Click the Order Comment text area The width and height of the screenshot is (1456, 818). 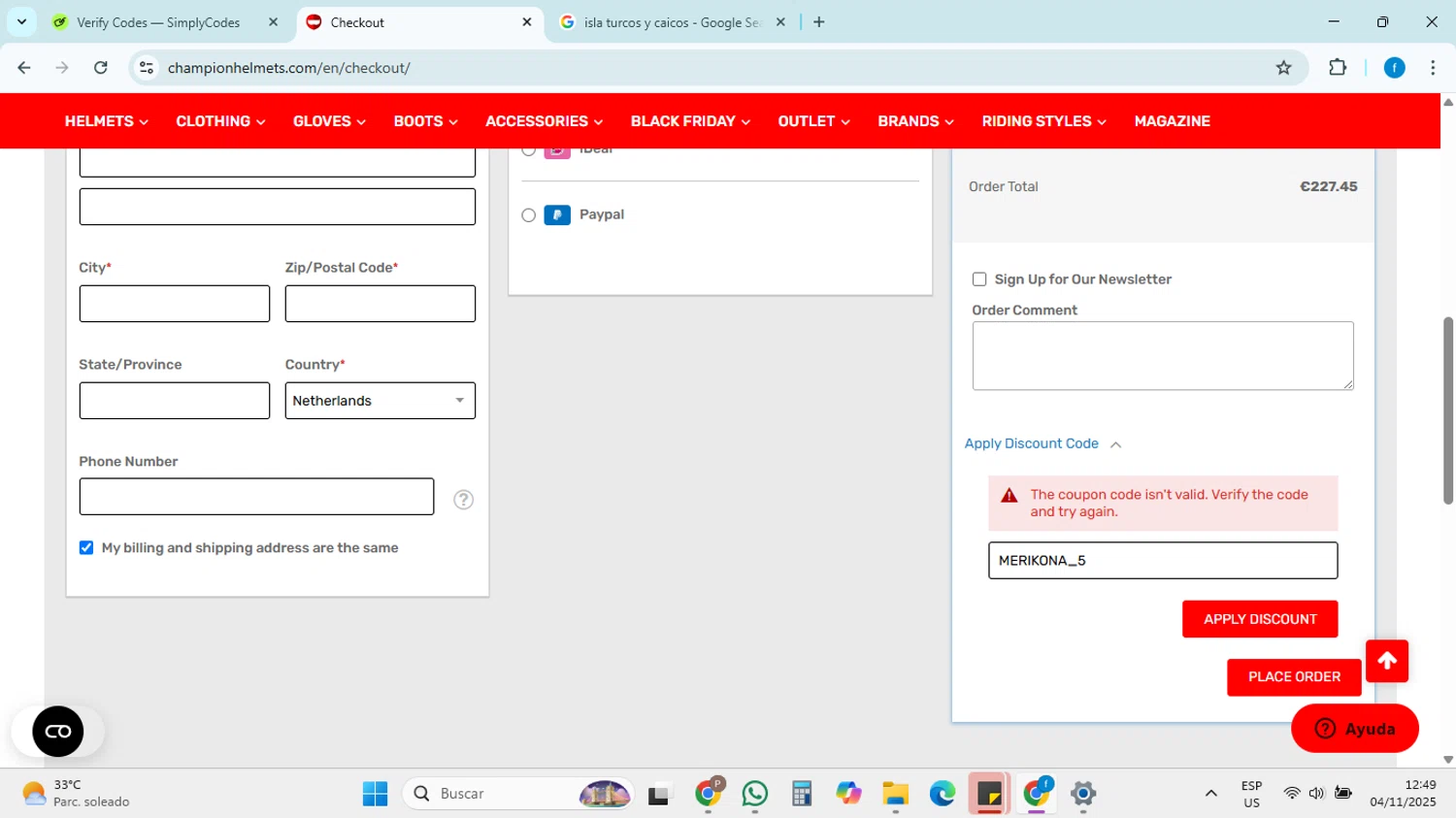coord(1163,356)
